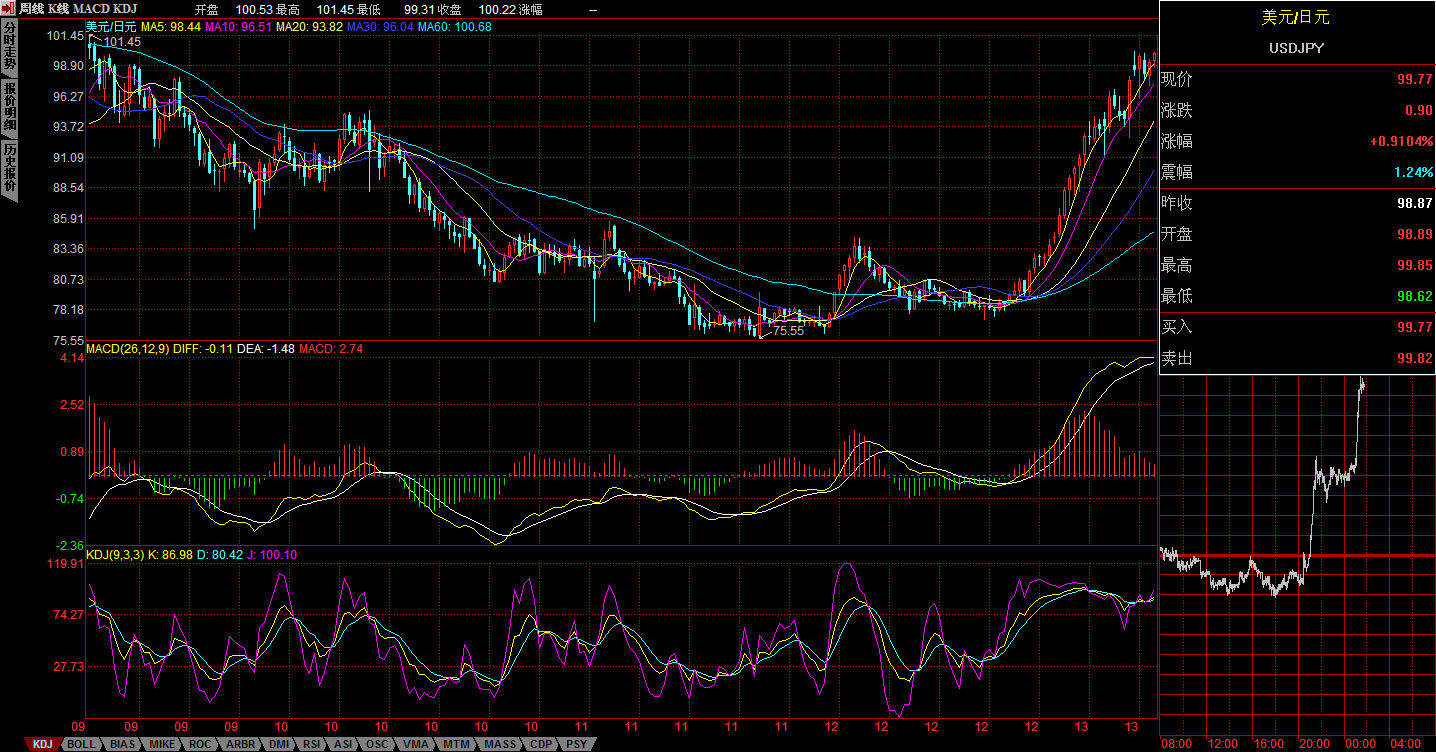1436x752 pixels.
Task: Click the 美元/日元 quote panel heading
Action: coord(1297,18)
